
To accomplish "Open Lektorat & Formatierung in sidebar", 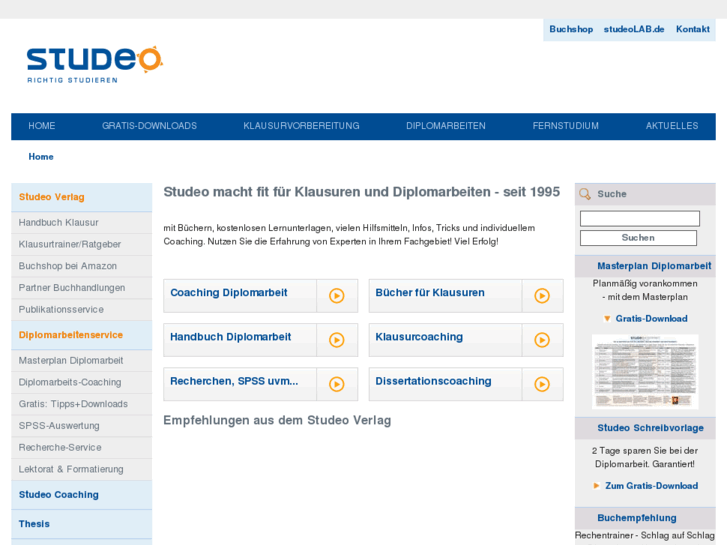I will tap(82, 469).
